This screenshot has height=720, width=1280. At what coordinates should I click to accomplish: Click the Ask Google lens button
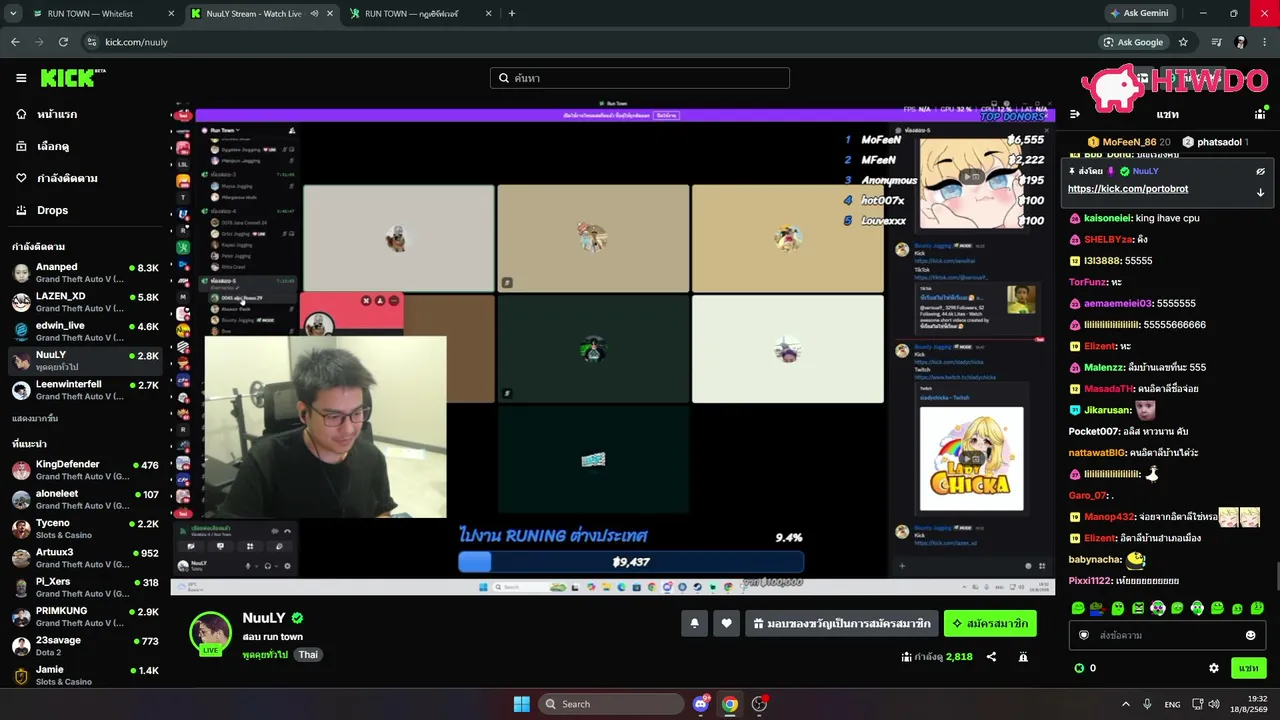[1134, 42]
